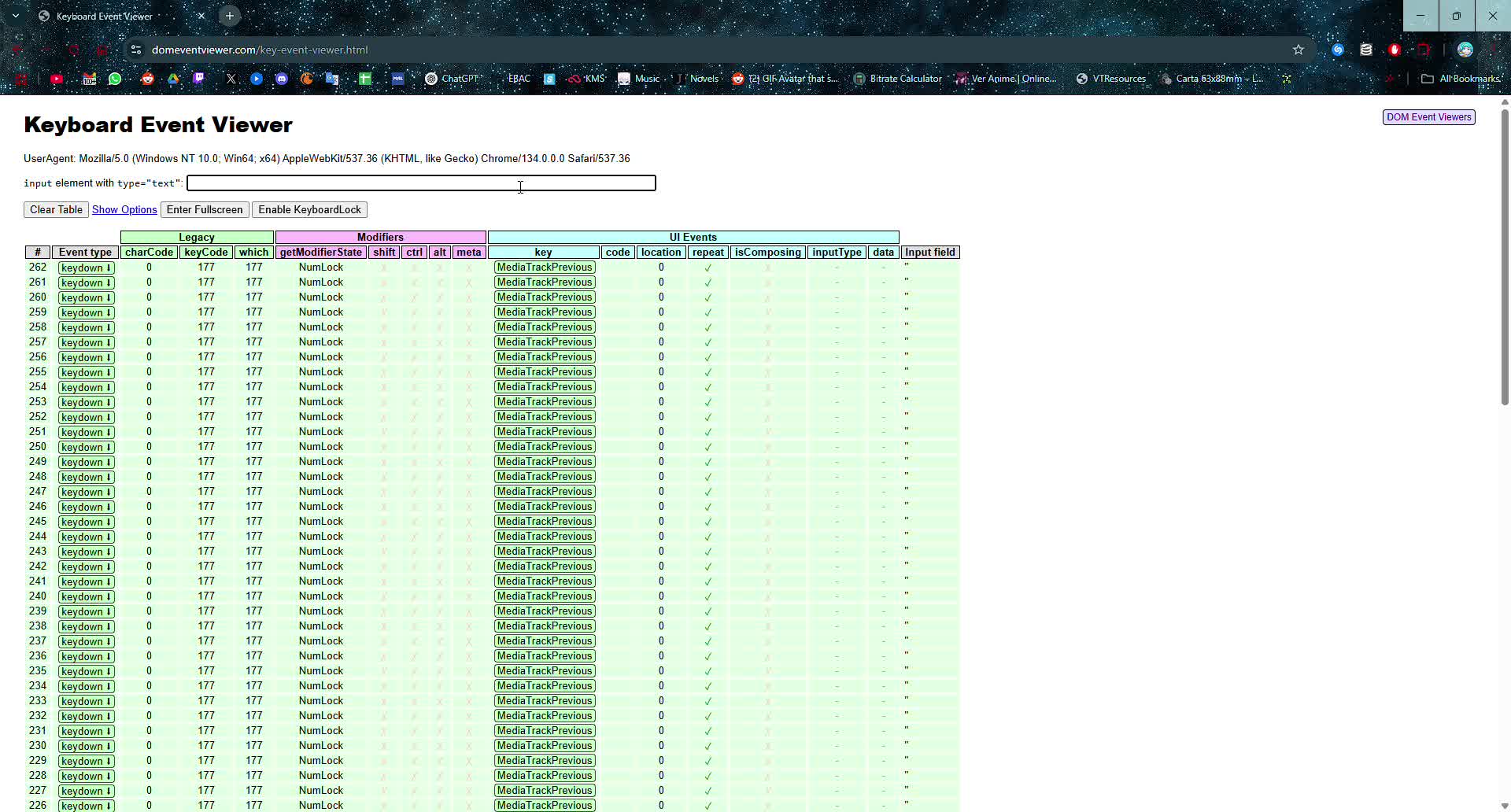Open the All Bookmarks folder

[x=1461, y=79]
